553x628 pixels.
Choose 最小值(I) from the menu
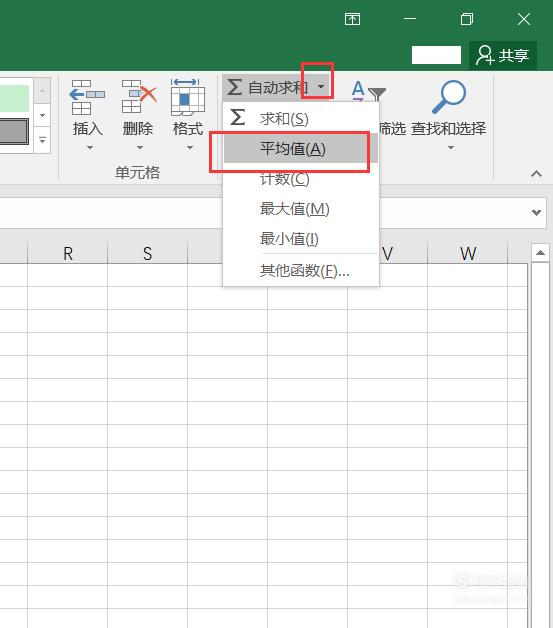[x=301, y=239]
